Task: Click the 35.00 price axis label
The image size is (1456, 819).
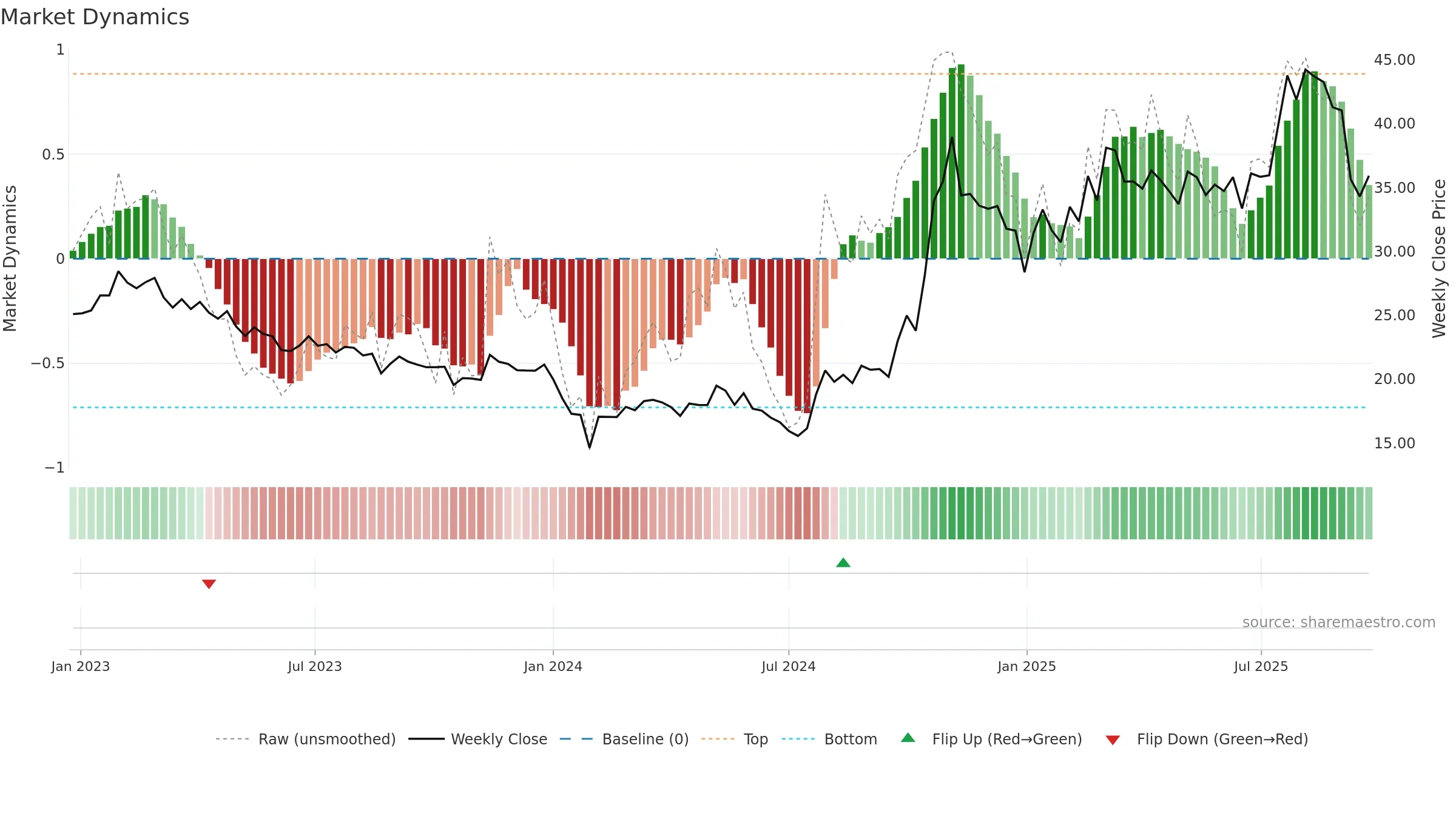Action: pyautogui.click(x=1395, y=188)
